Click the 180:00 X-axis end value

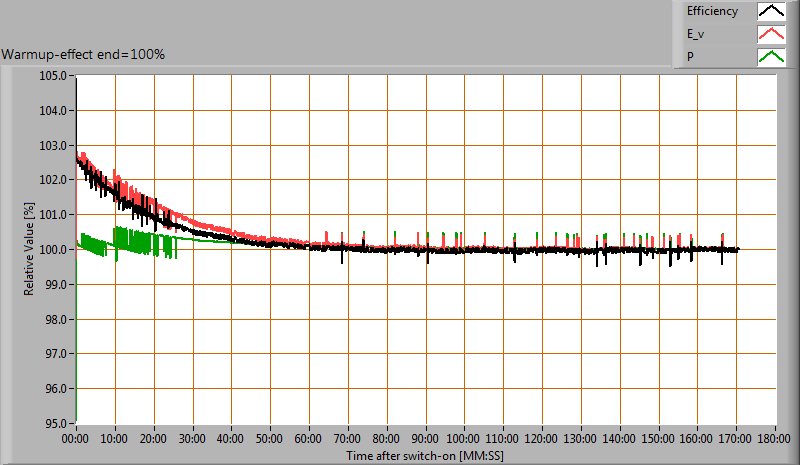775,438
